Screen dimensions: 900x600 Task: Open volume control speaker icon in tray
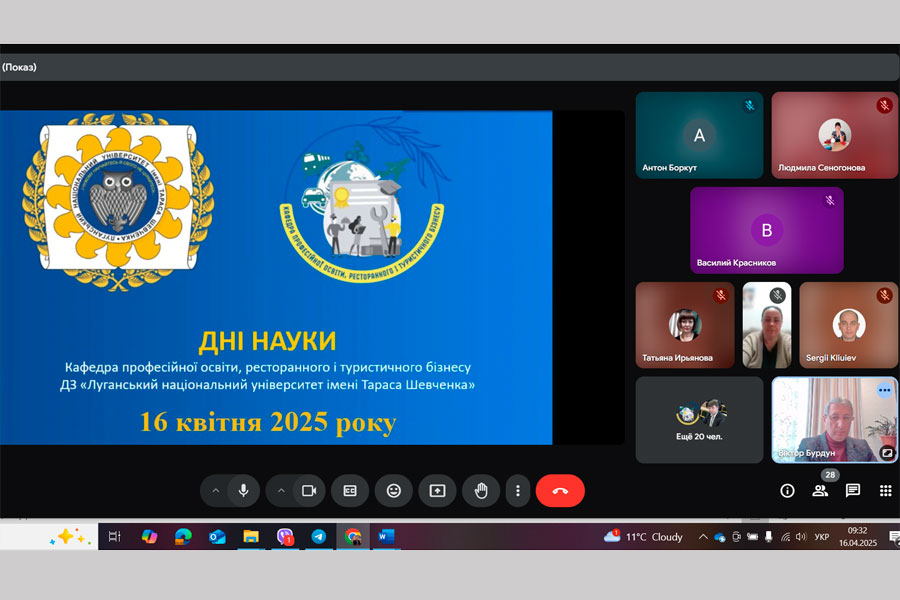click(x=801, y=537)
